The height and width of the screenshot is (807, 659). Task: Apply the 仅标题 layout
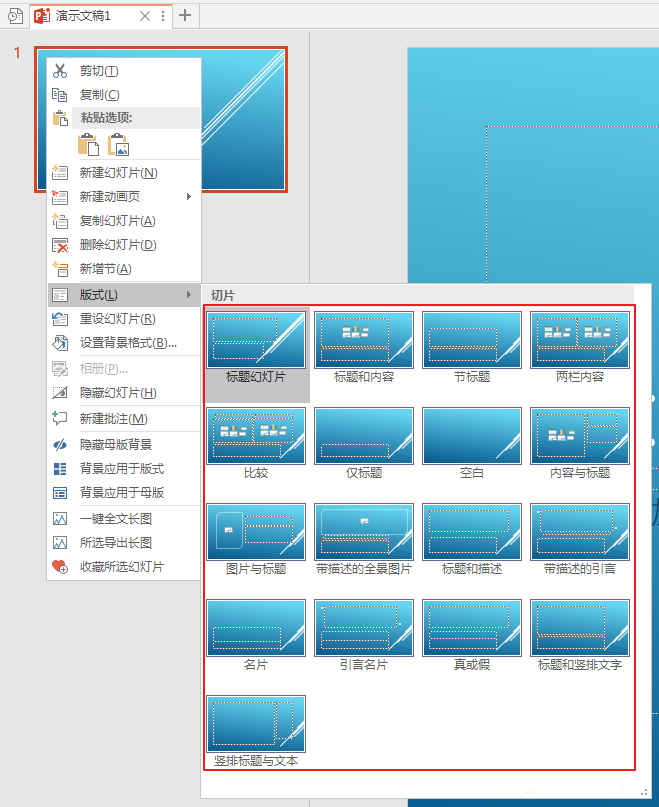click(364, 444)
